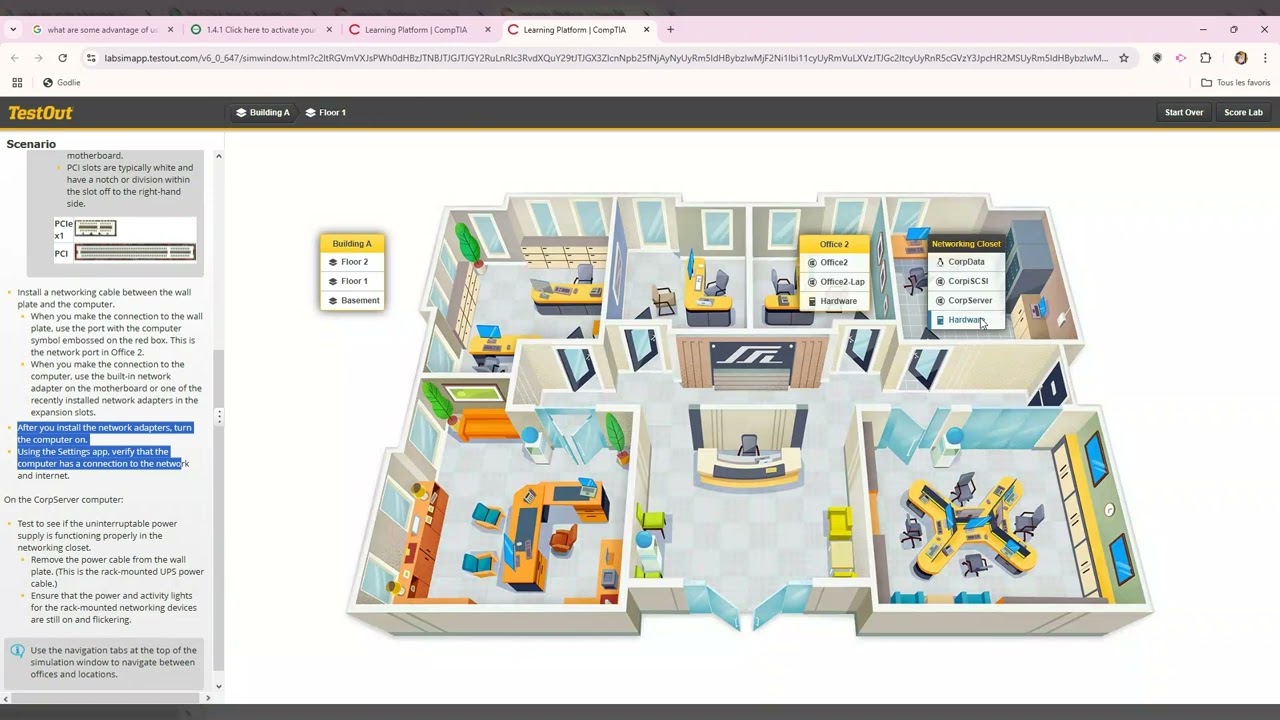Click the scenario panel resize handle
1280x720 pixels.
point(219,417)
